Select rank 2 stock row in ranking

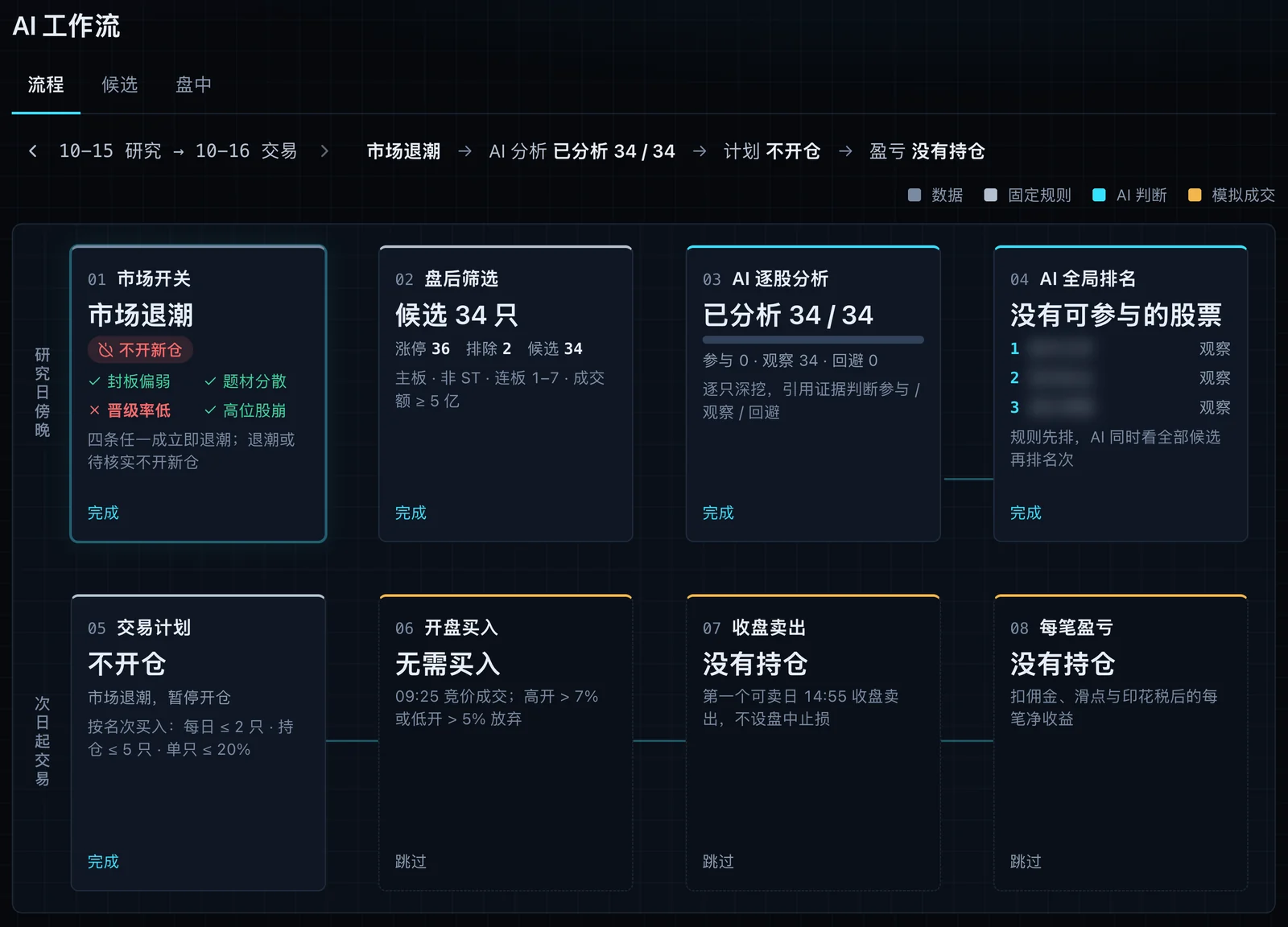click(x=1121, y=377)
